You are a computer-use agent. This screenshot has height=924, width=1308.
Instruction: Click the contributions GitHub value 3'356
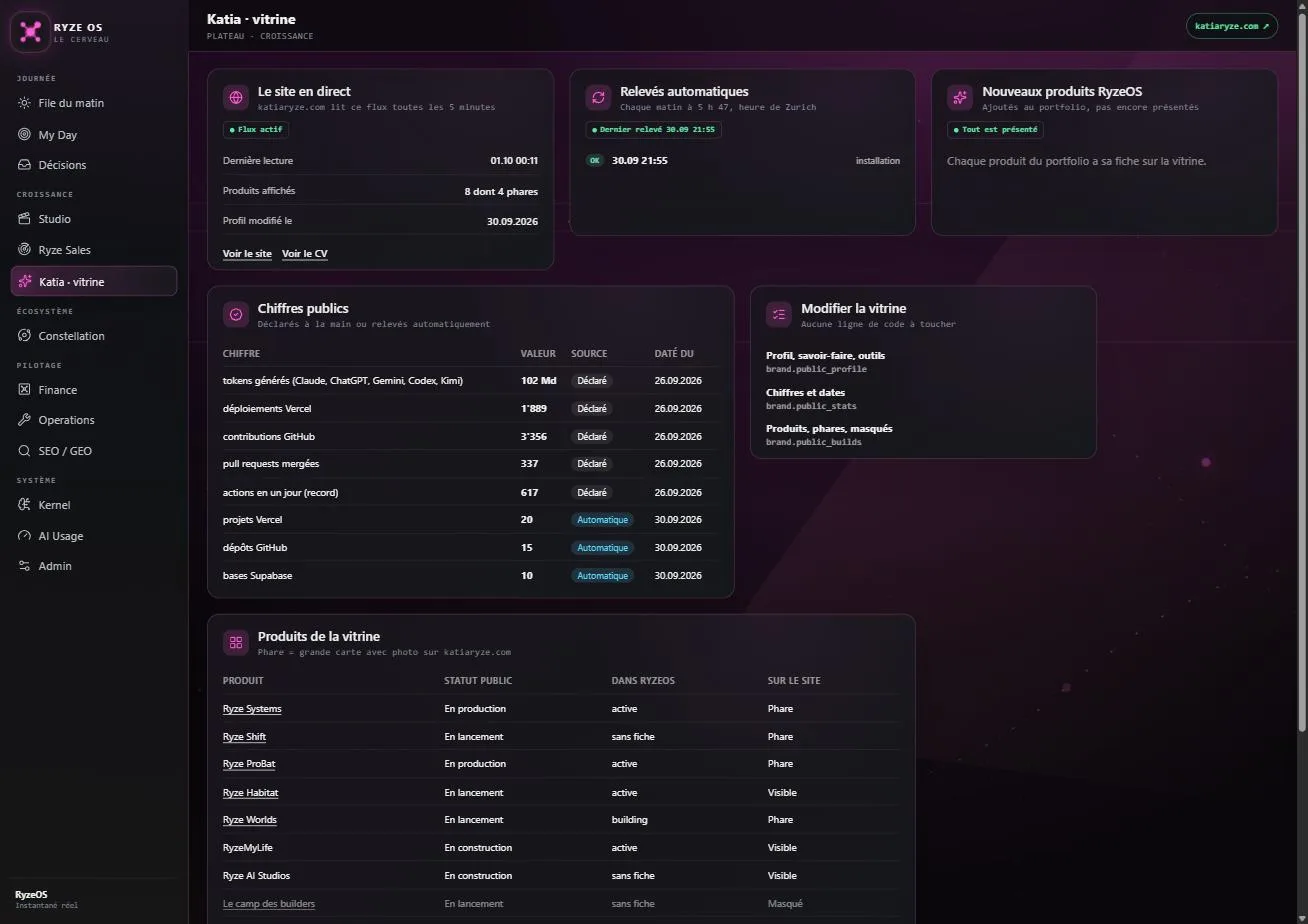tap(534, 436)
